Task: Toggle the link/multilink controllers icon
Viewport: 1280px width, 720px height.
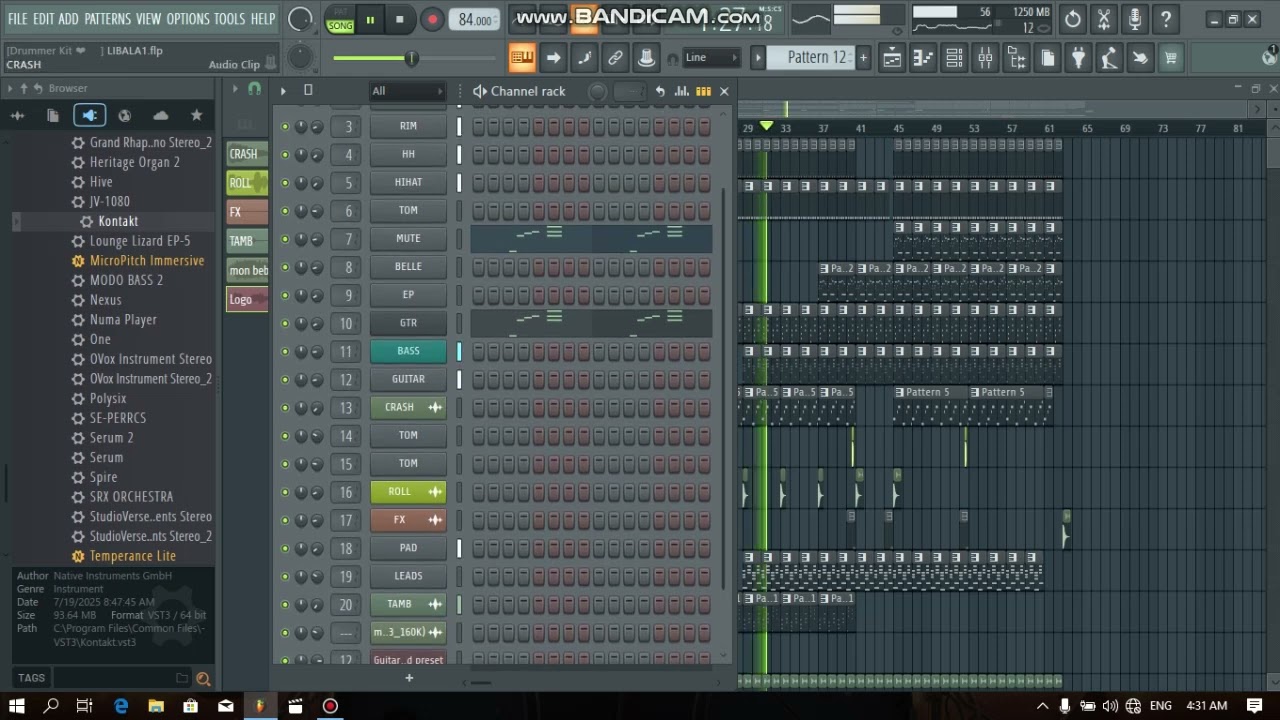Action: pyautogui.click(x=615, y=58)
